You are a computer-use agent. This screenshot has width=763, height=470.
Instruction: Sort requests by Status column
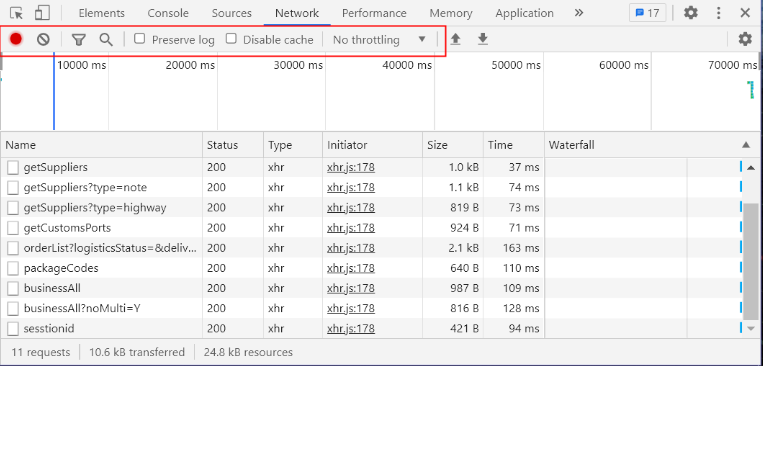[233, 145]
